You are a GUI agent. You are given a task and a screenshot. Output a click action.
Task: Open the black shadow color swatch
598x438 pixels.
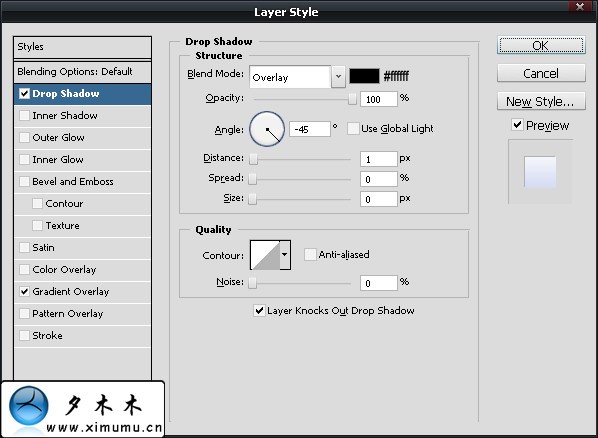(x=365, y=76)
